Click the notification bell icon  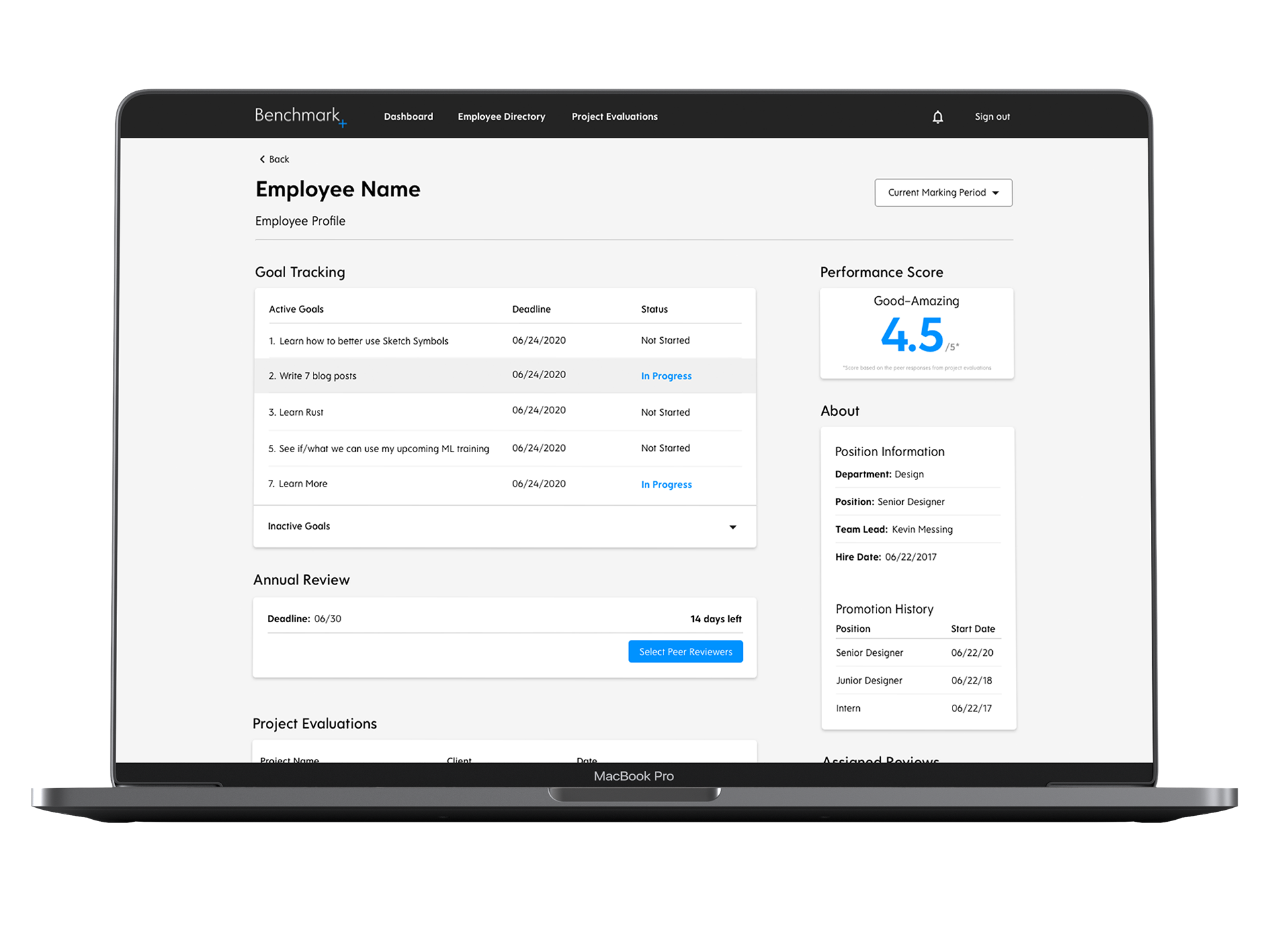pos(937,117)
